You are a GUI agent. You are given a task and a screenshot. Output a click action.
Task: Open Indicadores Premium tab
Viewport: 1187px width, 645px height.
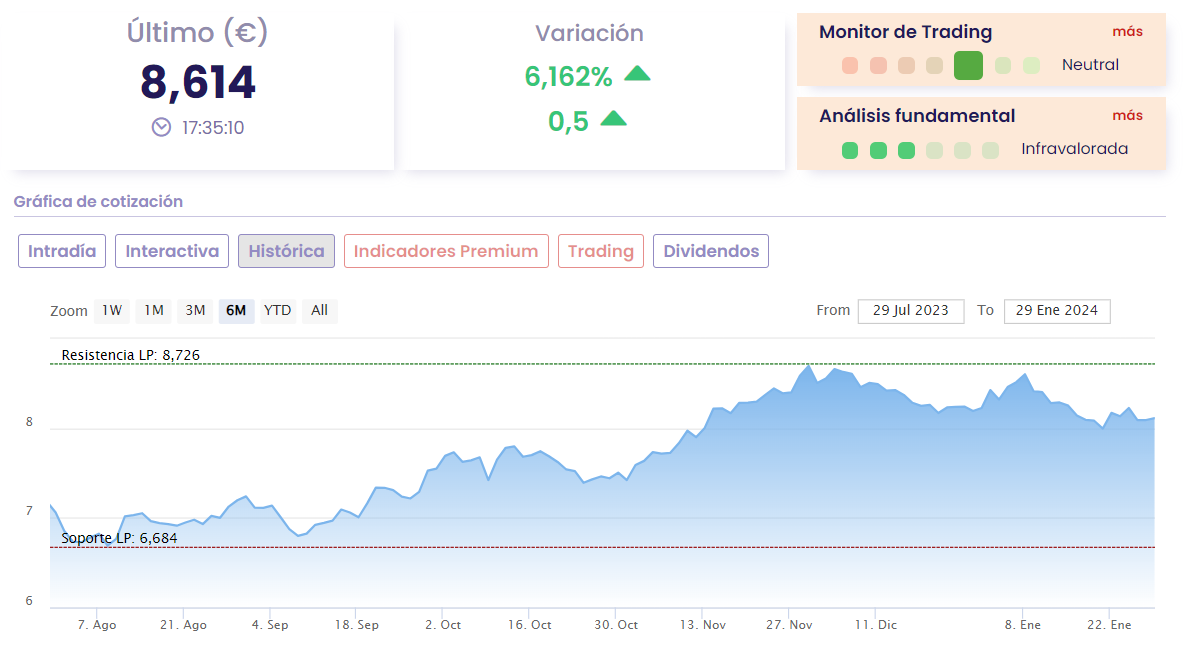point(446,251)
